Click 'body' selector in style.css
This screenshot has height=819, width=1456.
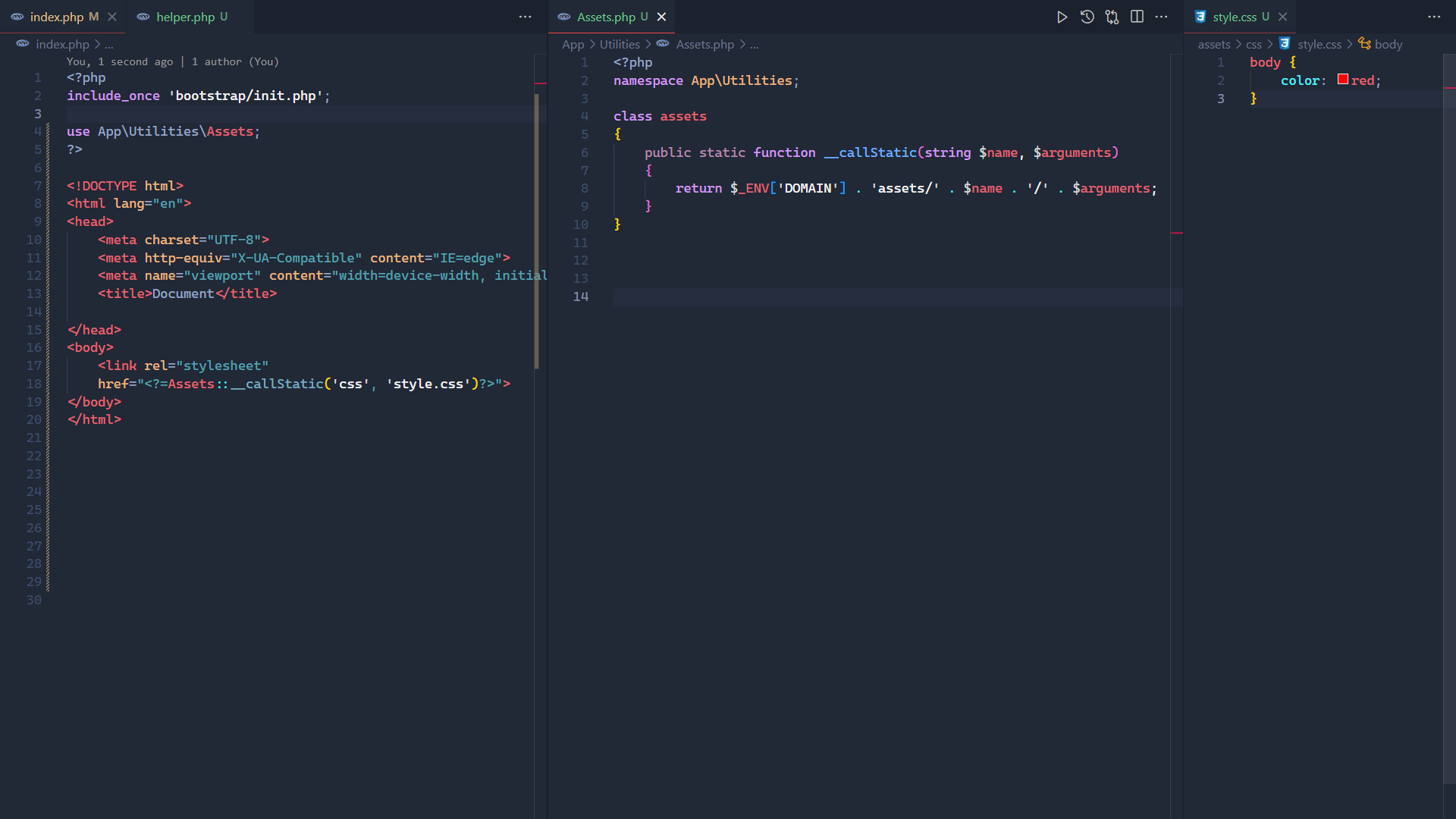(x=1265, y=62)
